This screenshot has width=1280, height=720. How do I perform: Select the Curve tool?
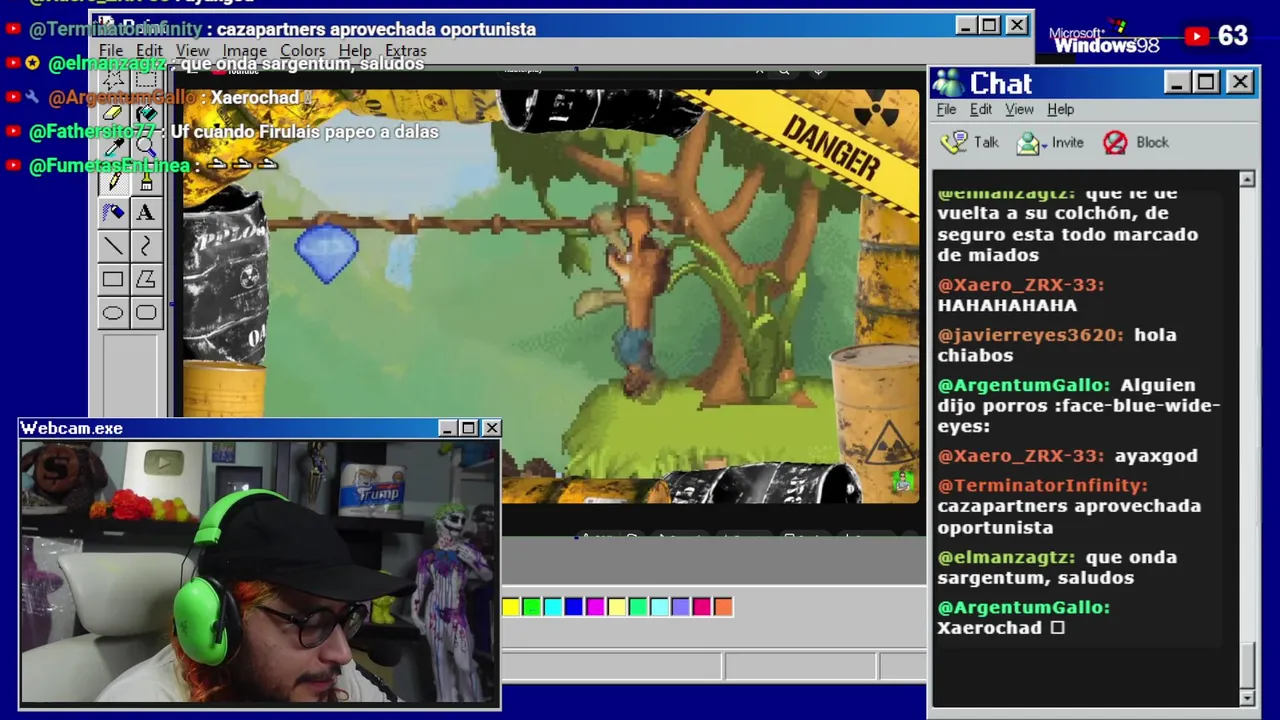(x=146, y=246)
